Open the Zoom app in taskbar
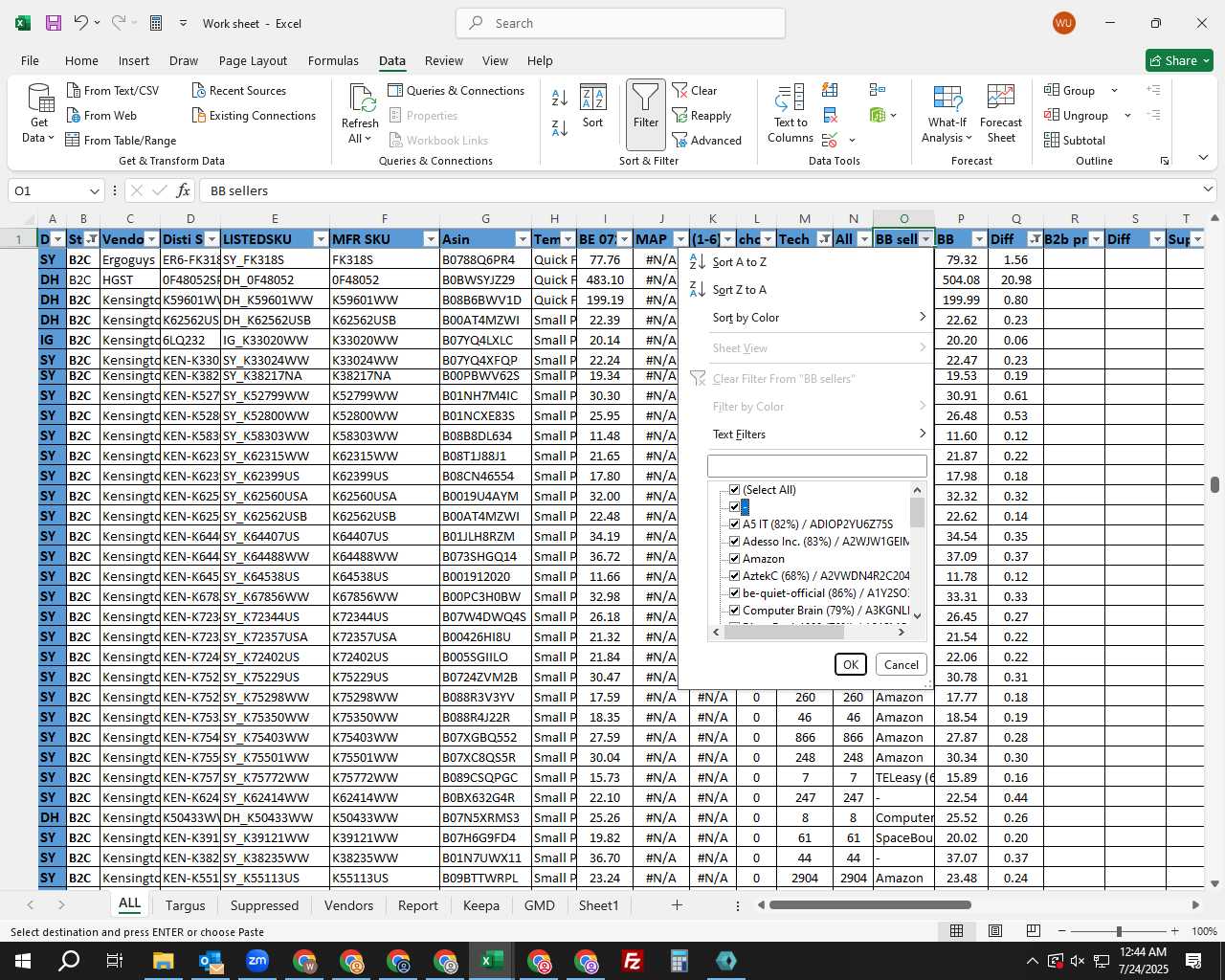Viewport: 1225px width, 980px height. [257, 960]
